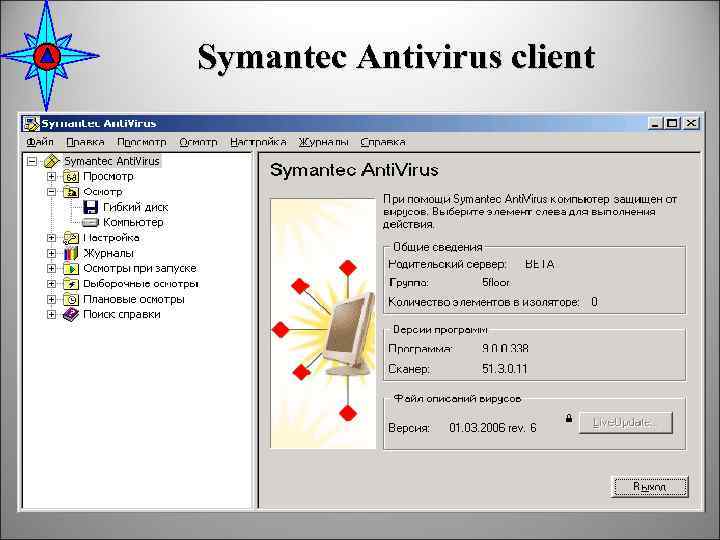
Task: Click the drive icon beside Компьютер
Action: (90, 223)
